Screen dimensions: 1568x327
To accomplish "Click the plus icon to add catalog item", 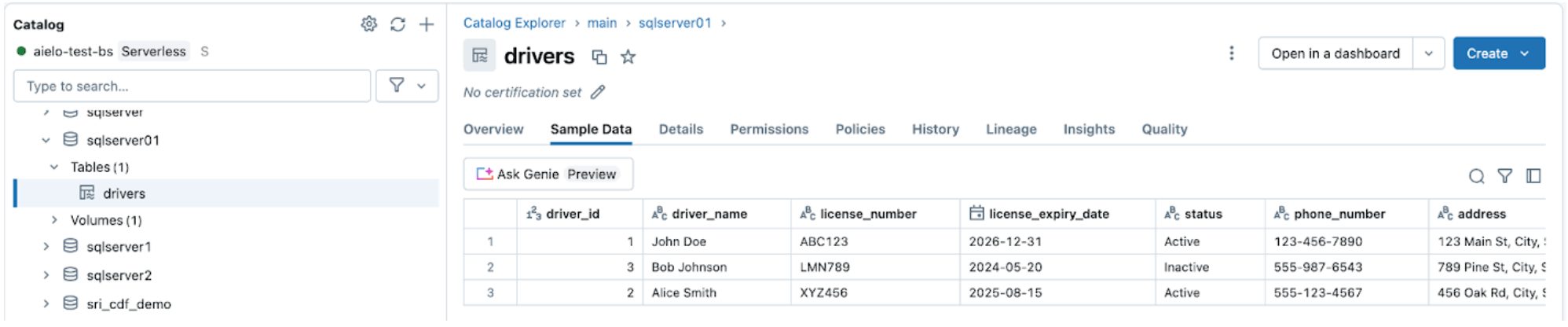I will [427, 24].
